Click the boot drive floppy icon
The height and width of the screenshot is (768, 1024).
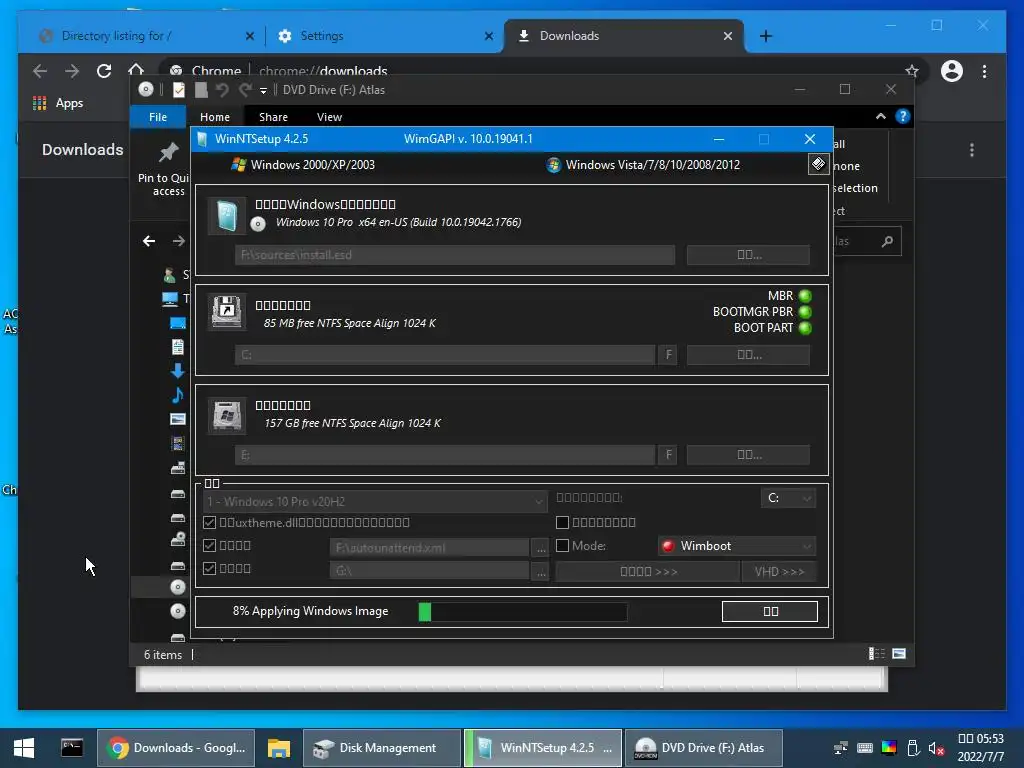(x=227, y=312)
